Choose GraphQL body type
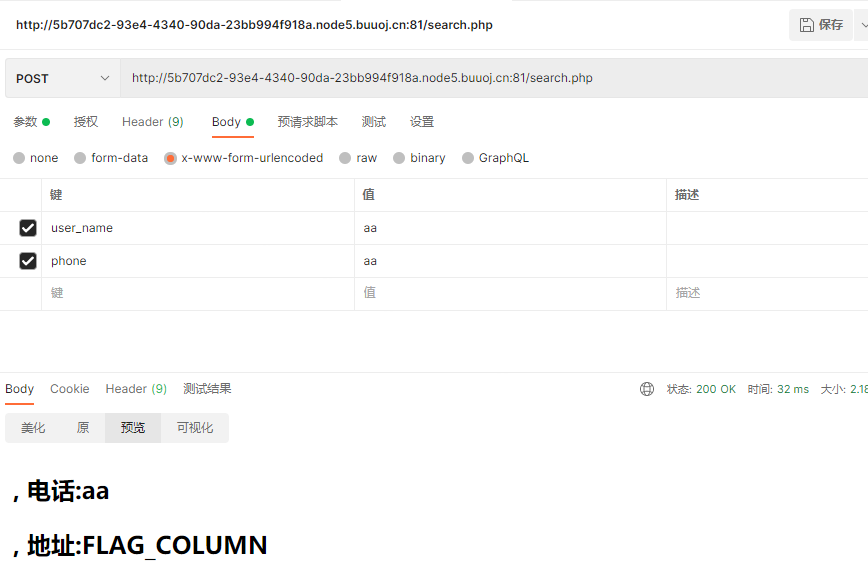Viewport: 868px width, 582px height. click(468, 158)
